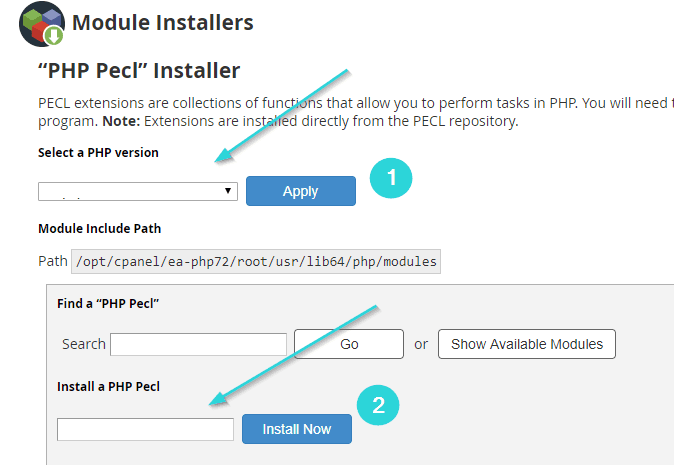Image resolution: width=674 pixels, height=465 pixels.
Task: Click the Go search button
Action: (x=349, y=344)
